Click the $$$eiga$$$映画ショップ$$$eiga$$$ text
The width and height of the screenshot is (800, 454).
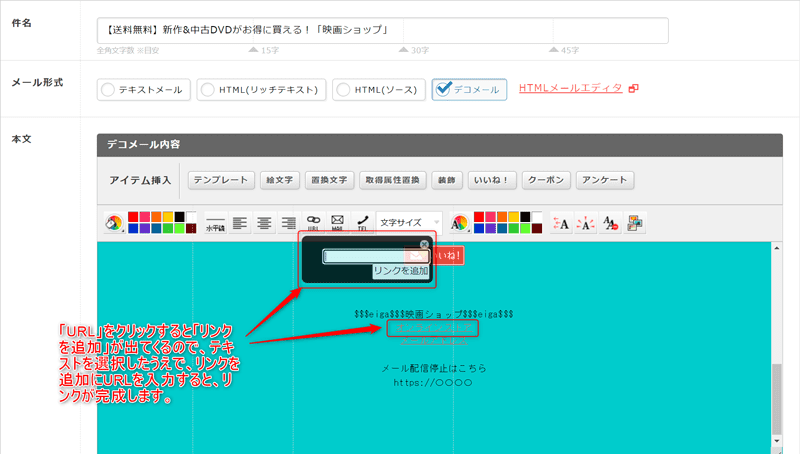pos(434,314)
